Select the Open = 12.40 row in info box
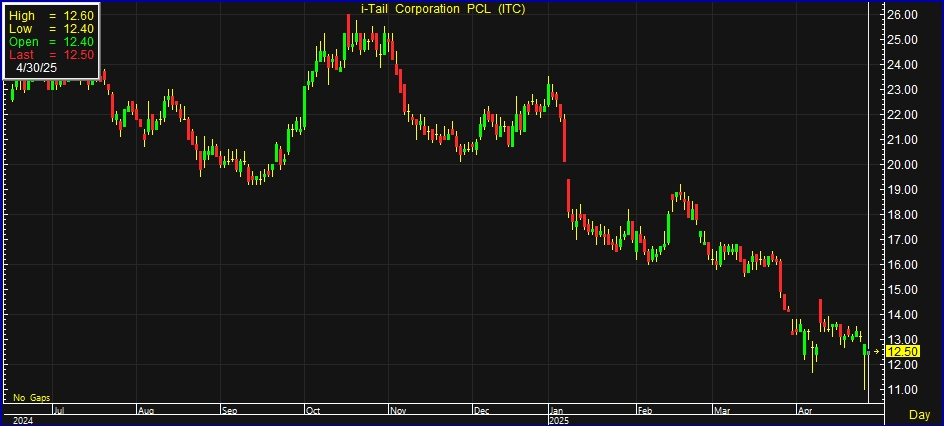 click(x=51, y=42)
